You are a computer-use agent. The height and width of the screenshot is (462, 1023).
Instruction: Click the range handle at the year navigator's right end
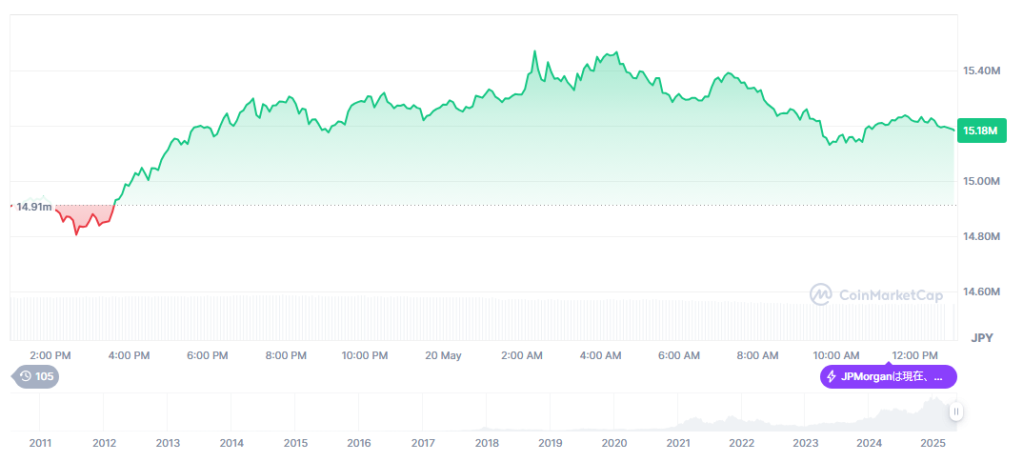(956, 411)
